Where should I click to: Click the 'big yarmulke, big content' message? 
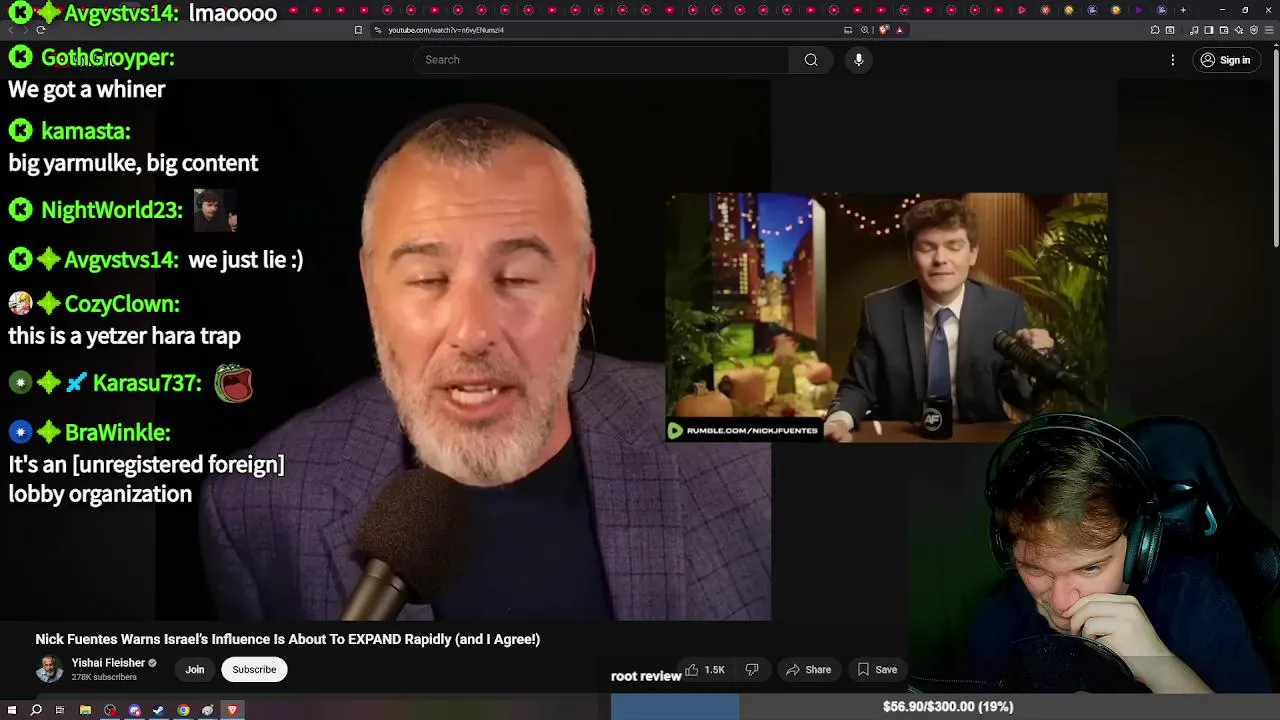133,163
